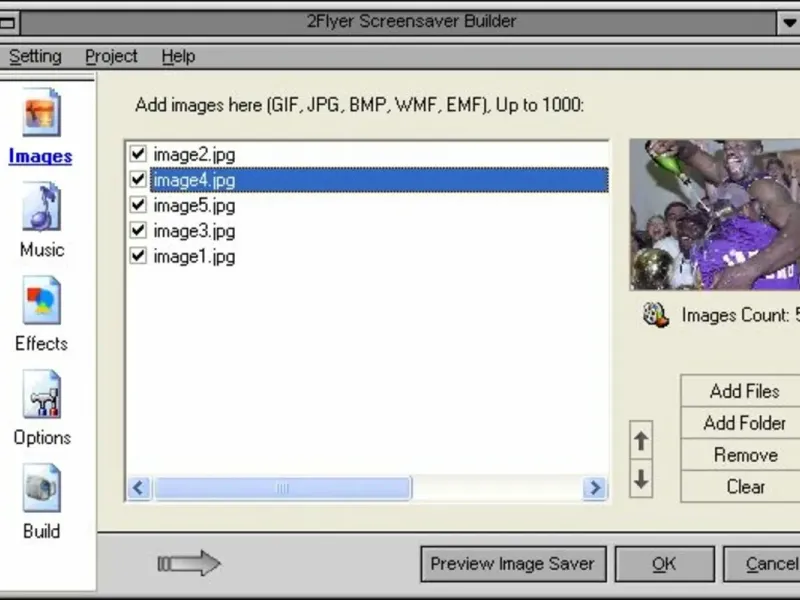This screenshot has height=600, width=800.
Task: Click Preview Image Saver button
Action: (x=513, y=564)
